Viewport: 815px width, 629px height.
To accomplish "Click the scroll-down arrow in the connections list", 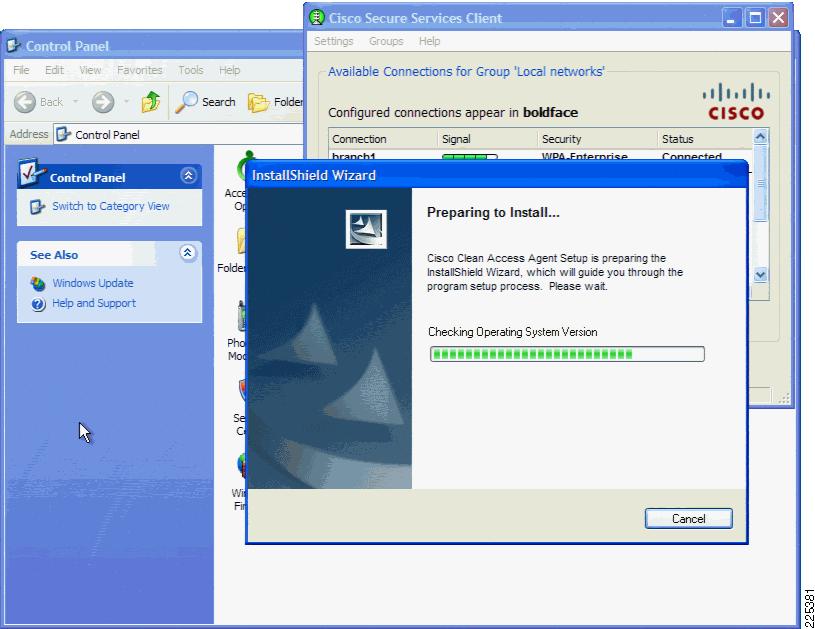I will pos(760,274).
